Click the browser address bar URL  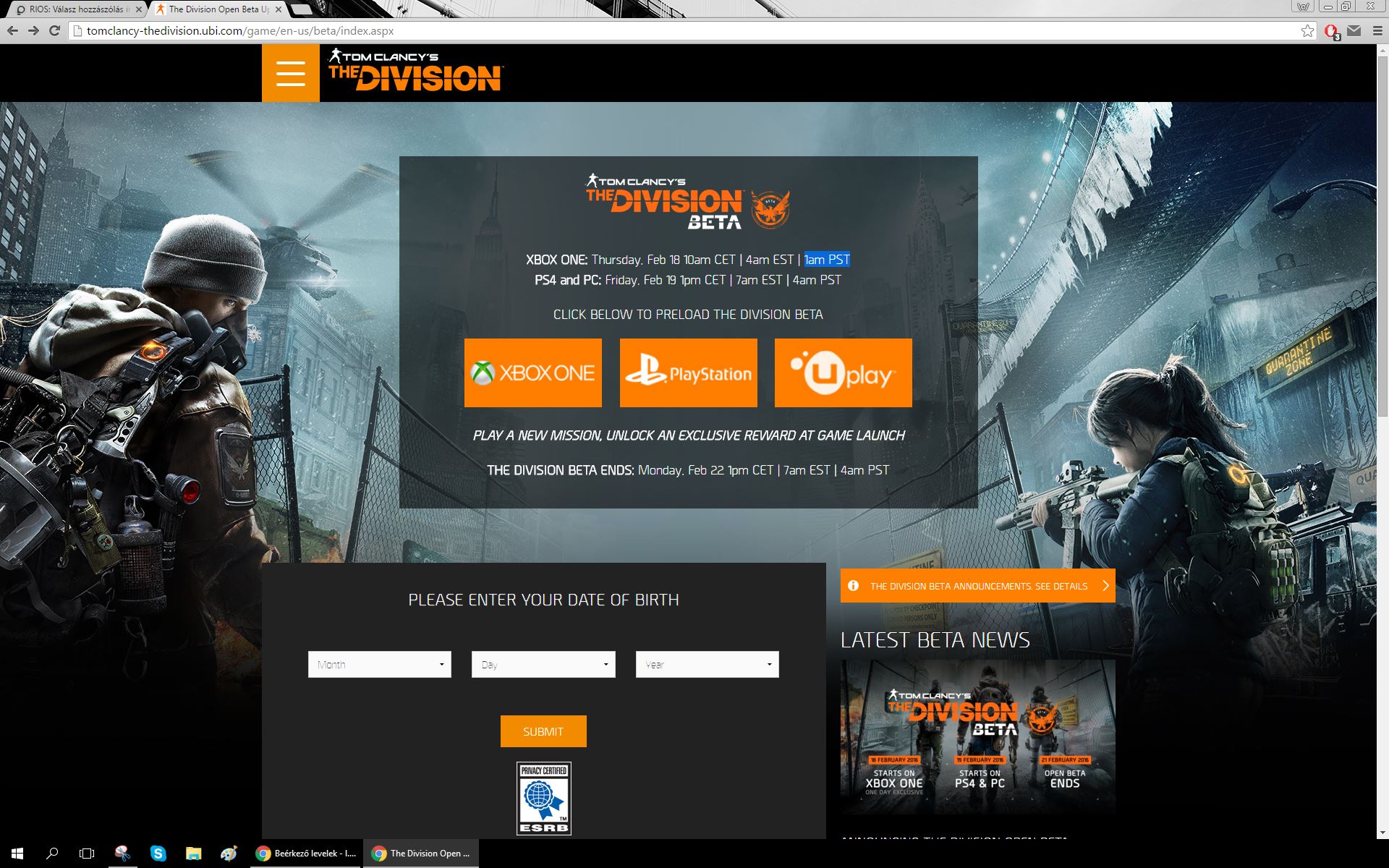(x=240, y=30)
